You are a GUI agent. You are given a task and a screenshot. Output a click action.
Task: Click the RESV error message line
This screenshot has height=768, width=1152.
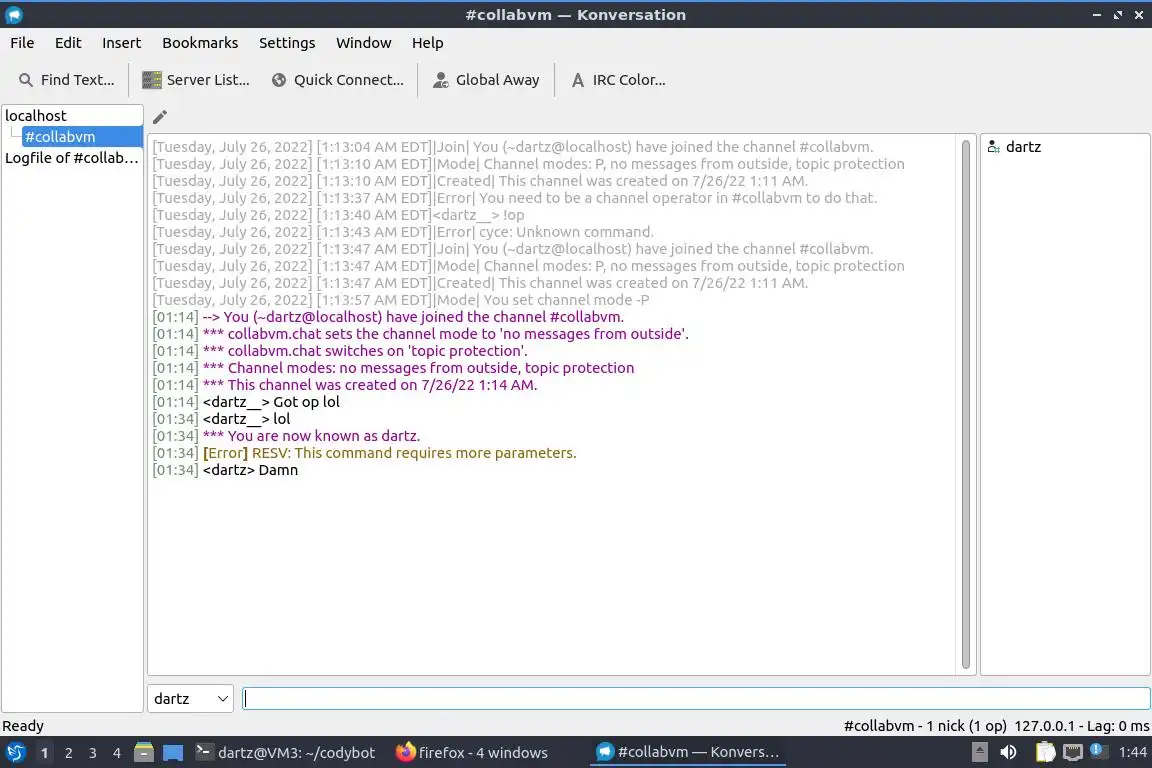[364, 453]
